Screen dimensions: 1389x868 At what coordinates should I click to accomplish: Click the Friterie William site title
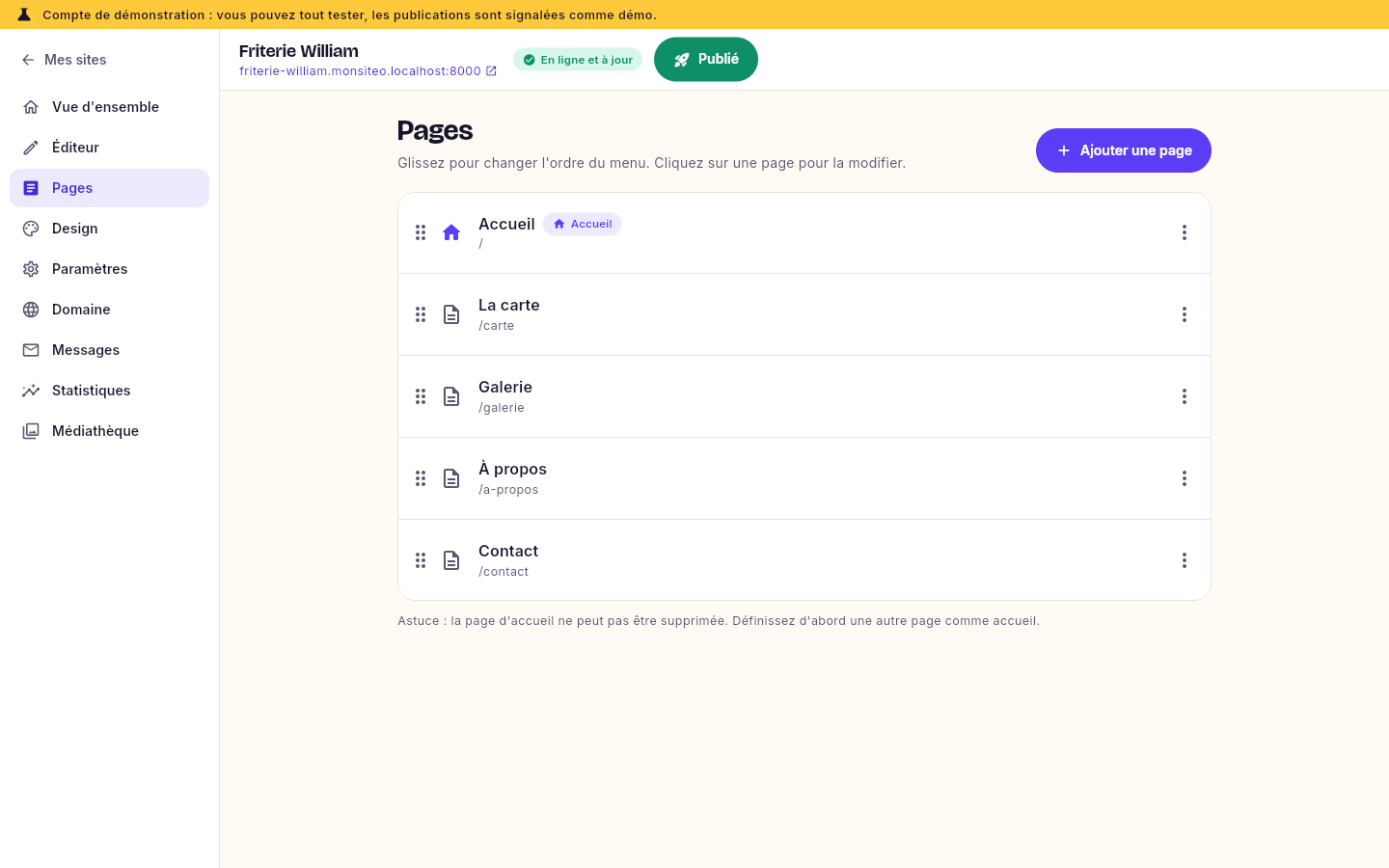[299, 51]
